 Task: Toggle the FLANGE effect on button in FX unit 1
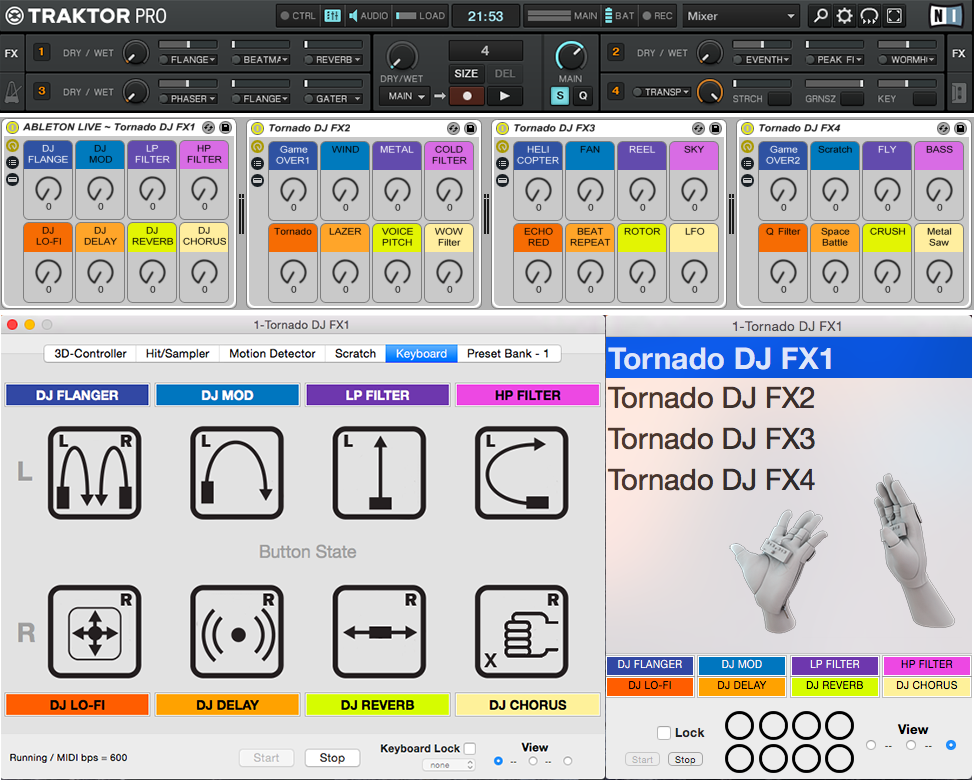(x=164, y=60)
